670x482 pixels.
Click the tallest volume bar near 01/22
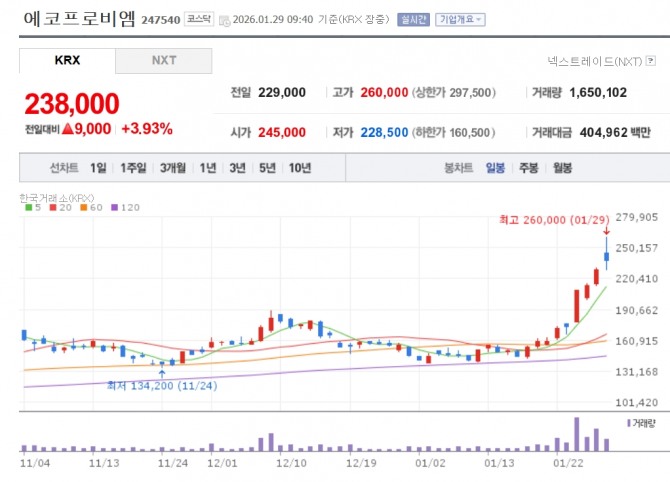point(576,434)
